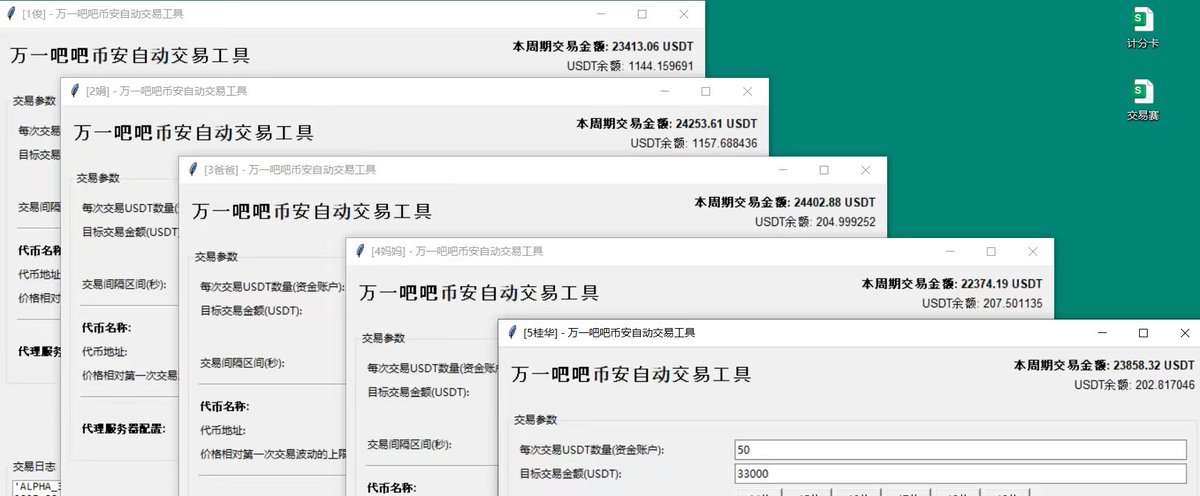This screenshot has height=496, width=1200.
Task: Maximize the [4妈妈] window
Action: tap(991, 251)
